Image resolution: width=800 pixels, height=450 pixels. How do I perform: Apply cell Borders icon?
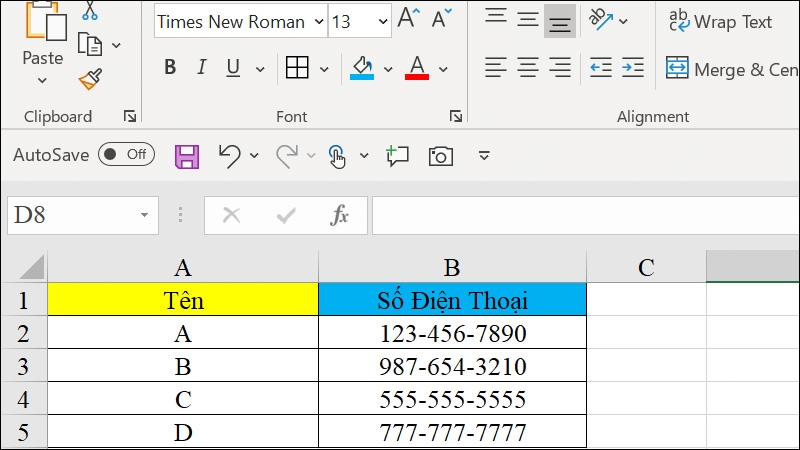(297, 67)
